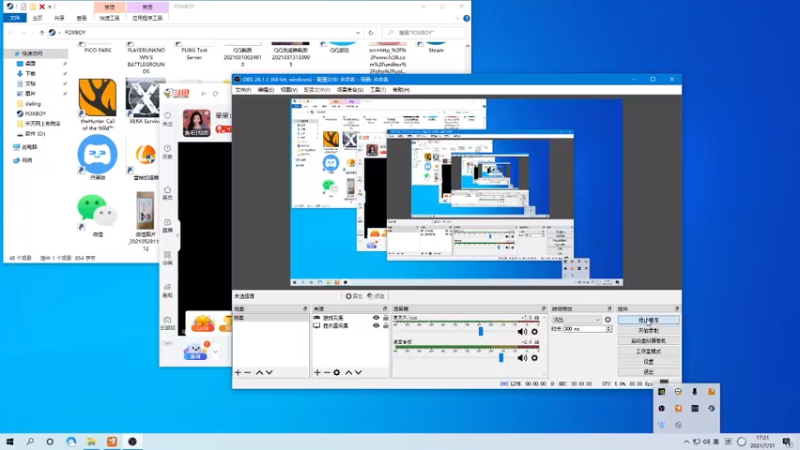Open source properties gear in Sources panel

point(337,372)
